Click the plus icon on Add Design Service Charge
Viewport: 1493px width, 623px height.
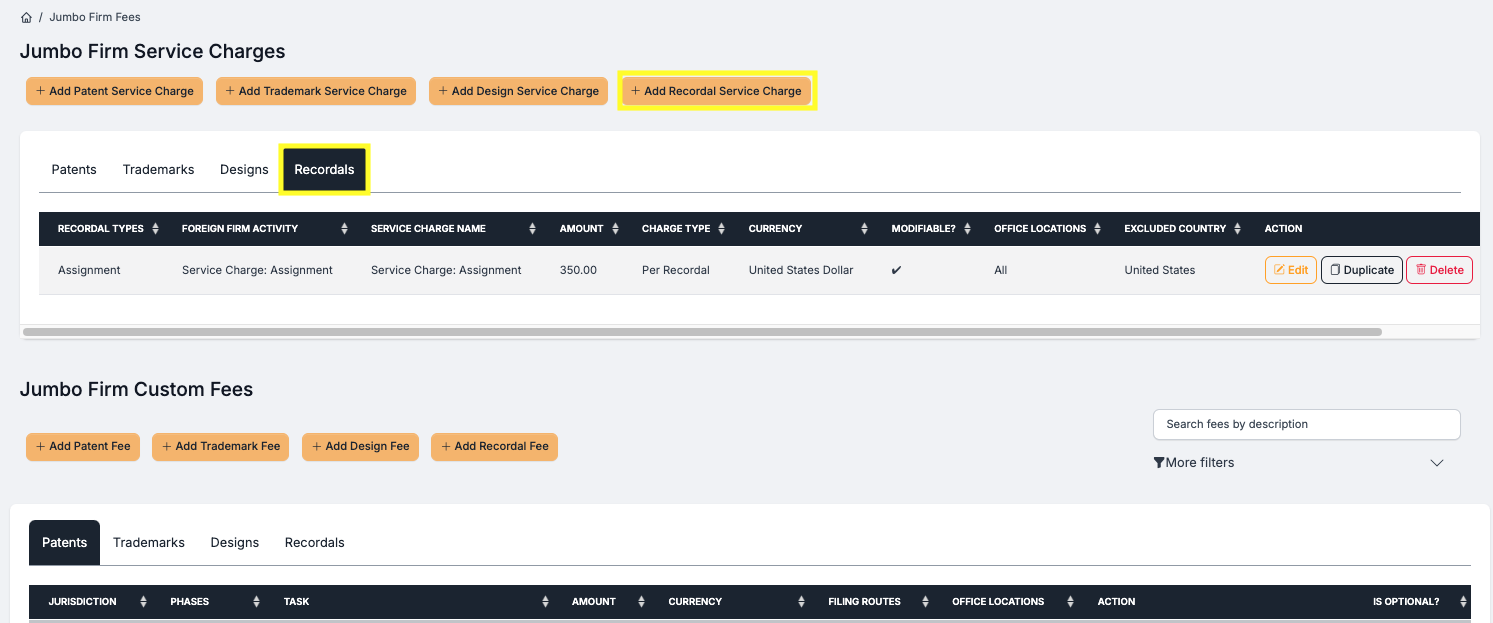tap(443, 91)
